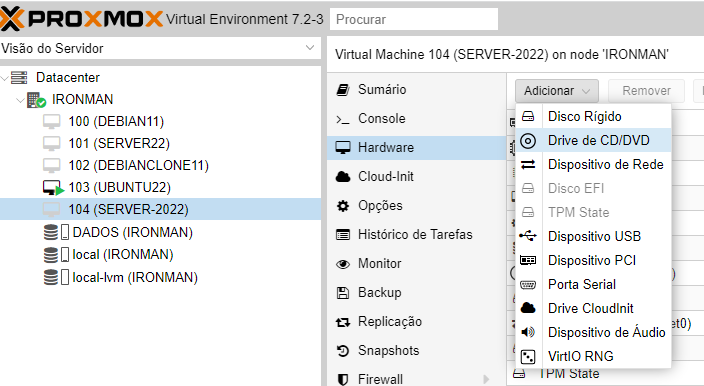Click the VirtIO RNG dice icon
The image size is (704, 386).
click(x=528, y=356)
